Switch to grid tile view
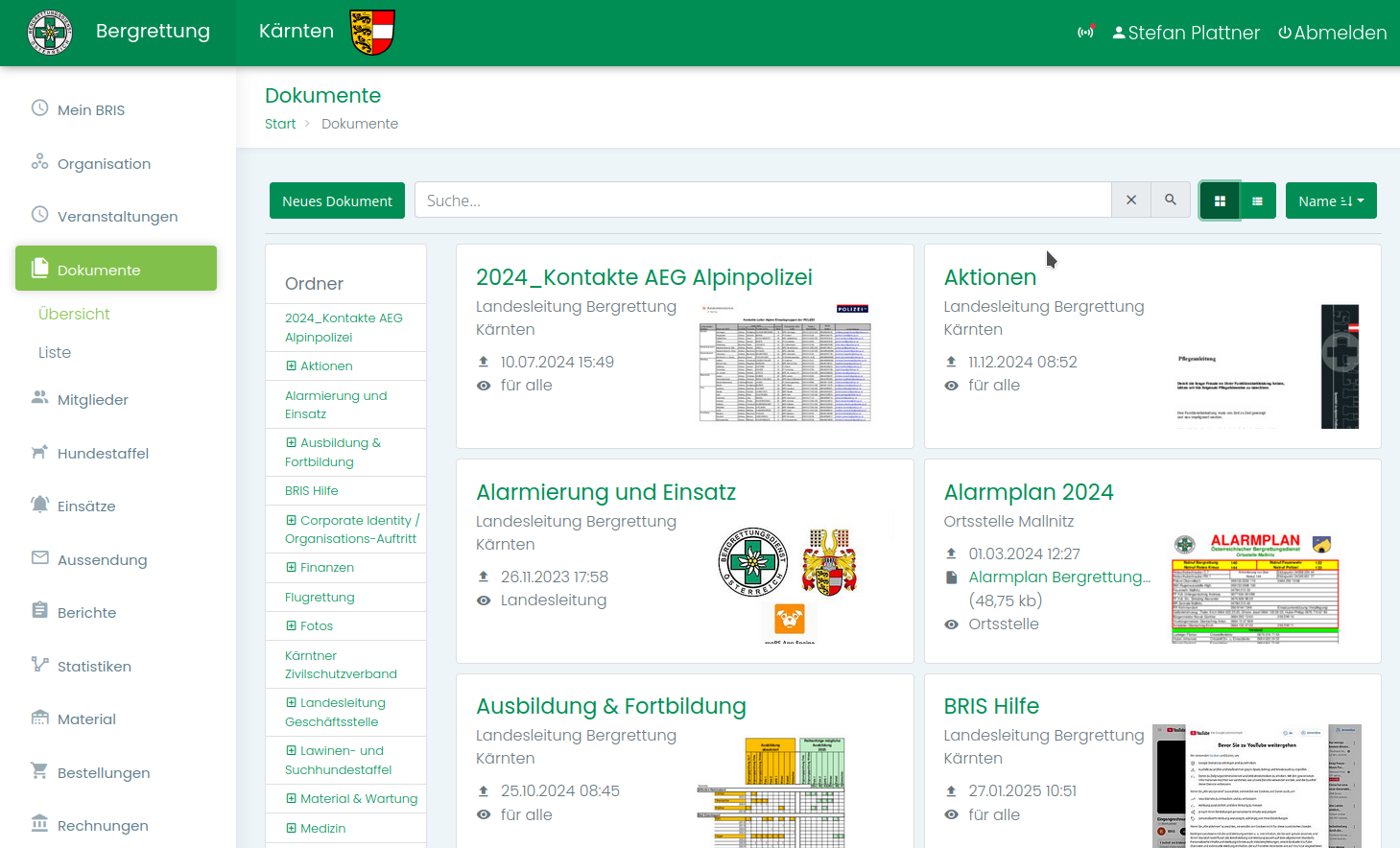The image size is (1400, 848). [1220, 201]
